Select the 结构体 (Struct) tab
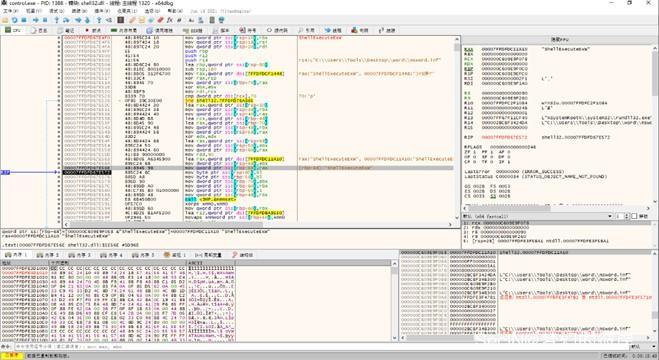 (x=243, y=255)
